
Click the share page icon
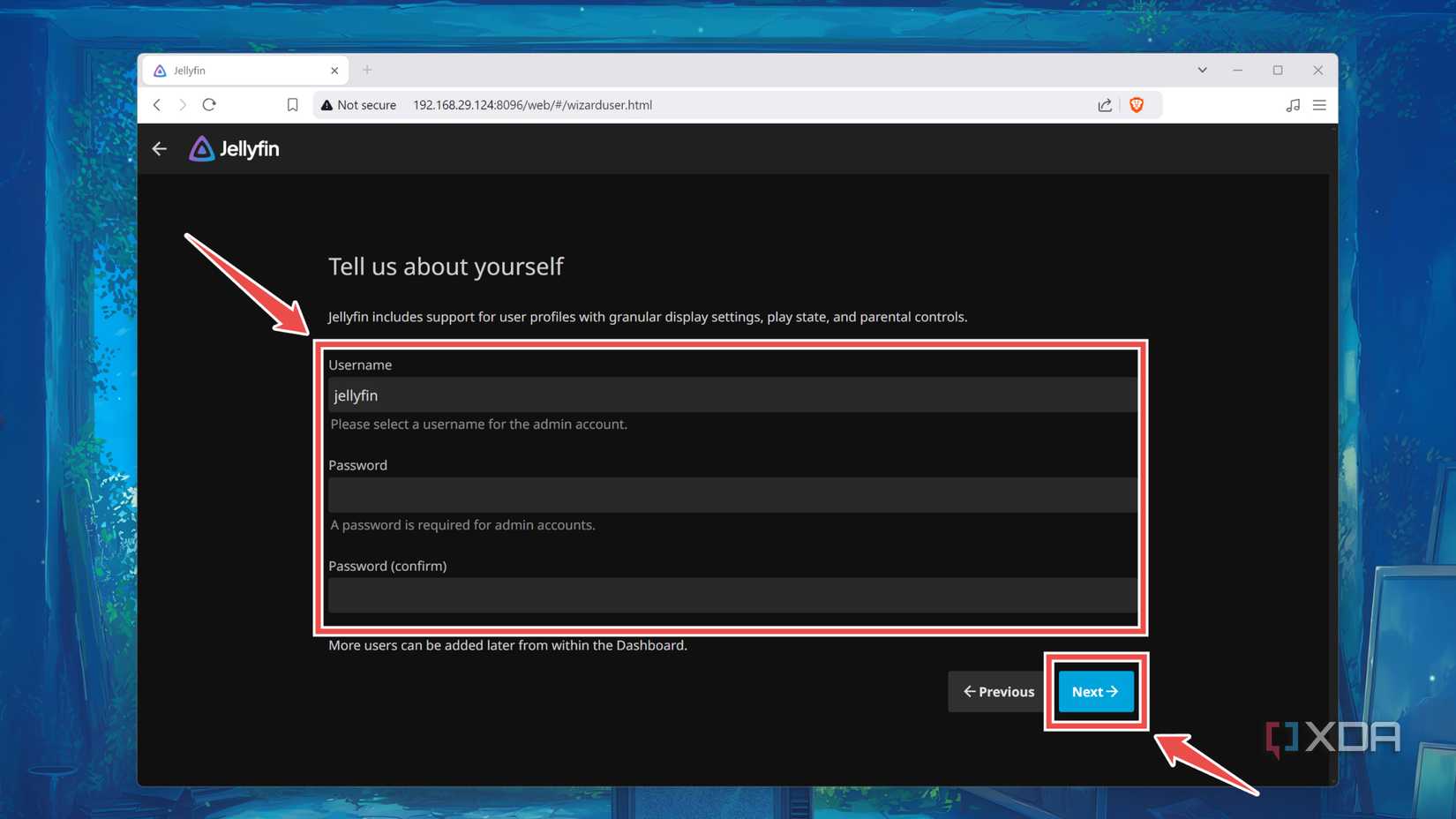(1104, 104)
